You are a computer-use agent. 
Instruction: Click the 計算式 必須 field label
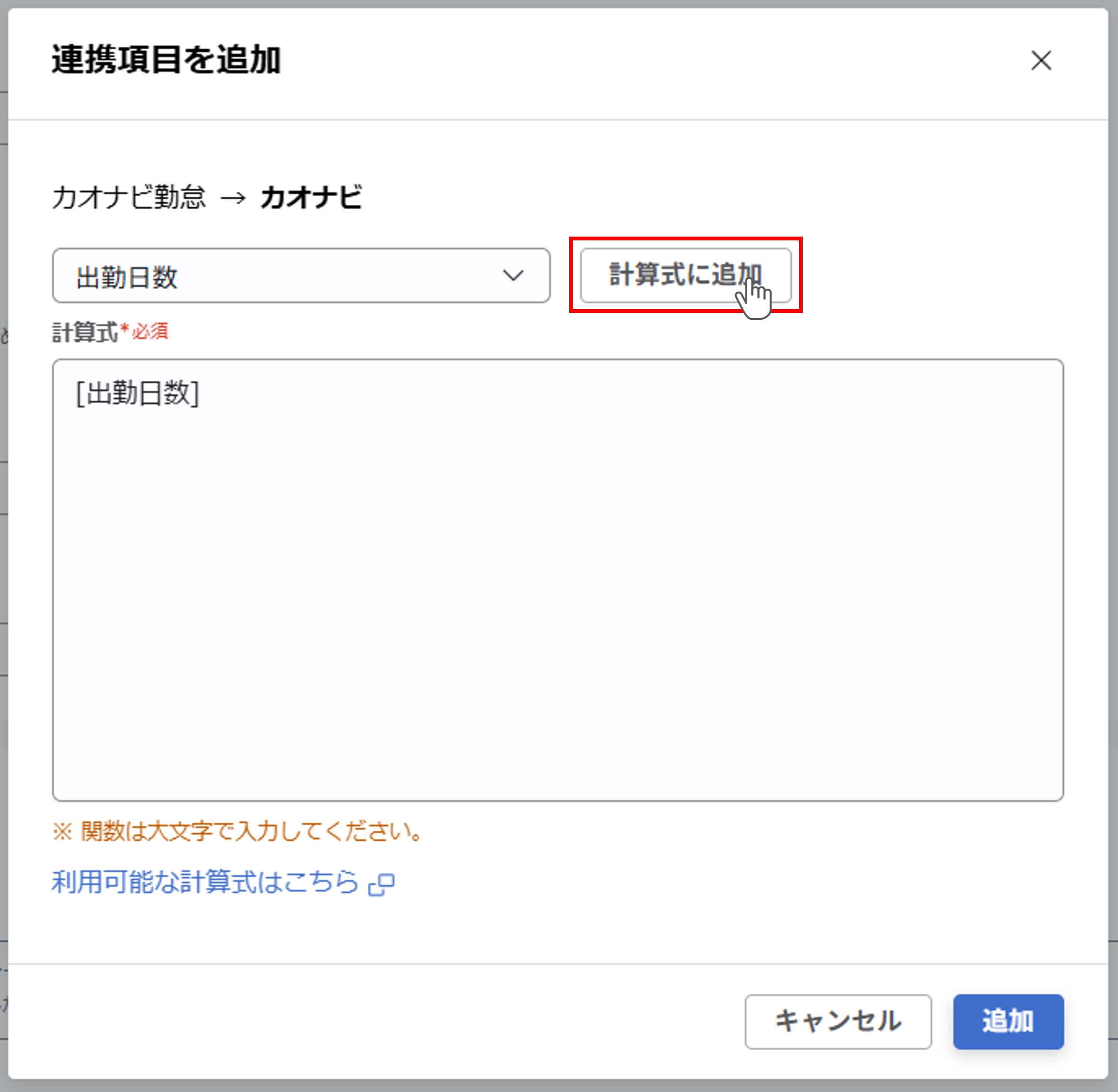click(x=110, y=332)
